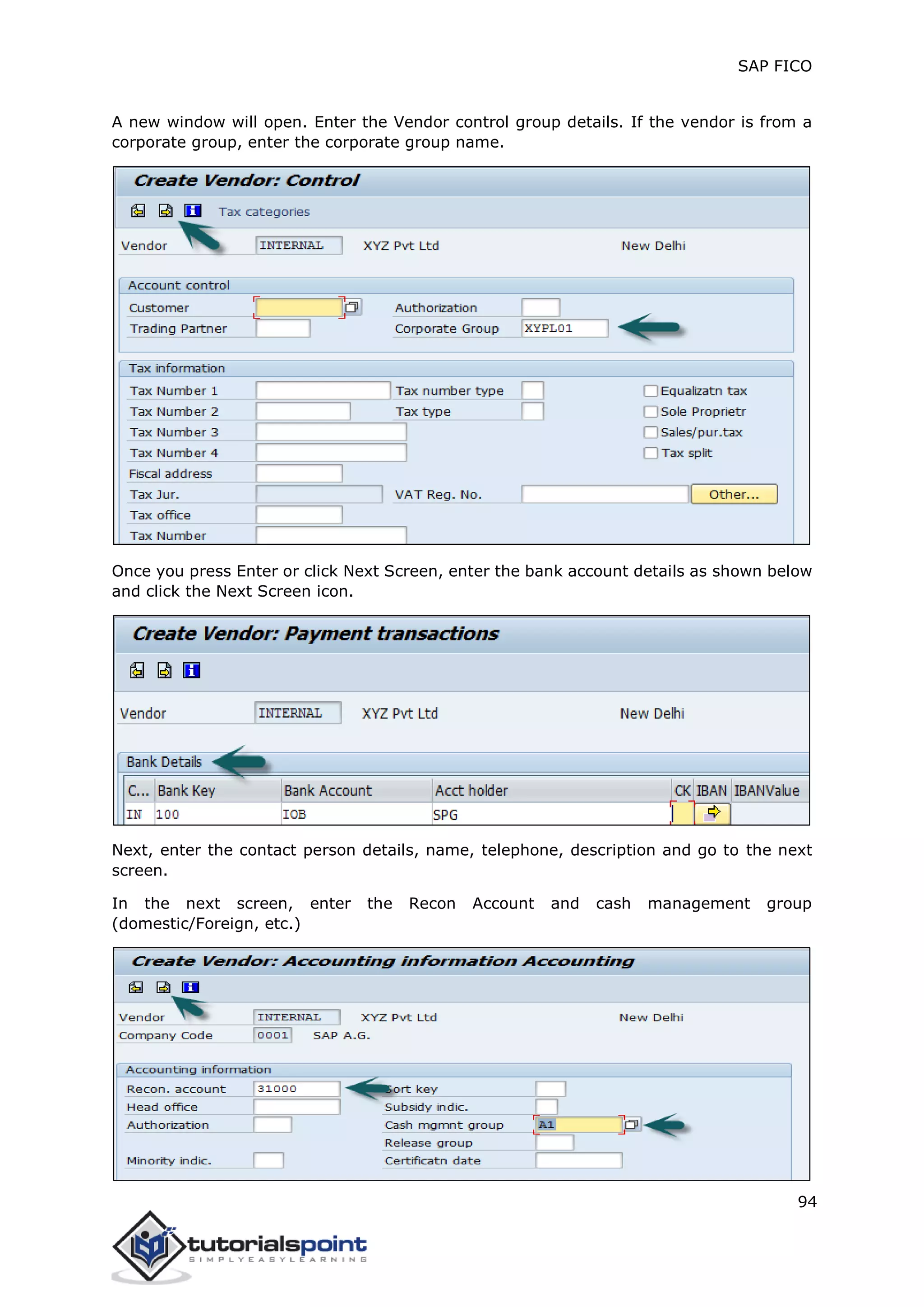Image resolution: width=924 pixels, height=1307 pixels.
Task: Click the Release group field
Action: [555, 1142]
